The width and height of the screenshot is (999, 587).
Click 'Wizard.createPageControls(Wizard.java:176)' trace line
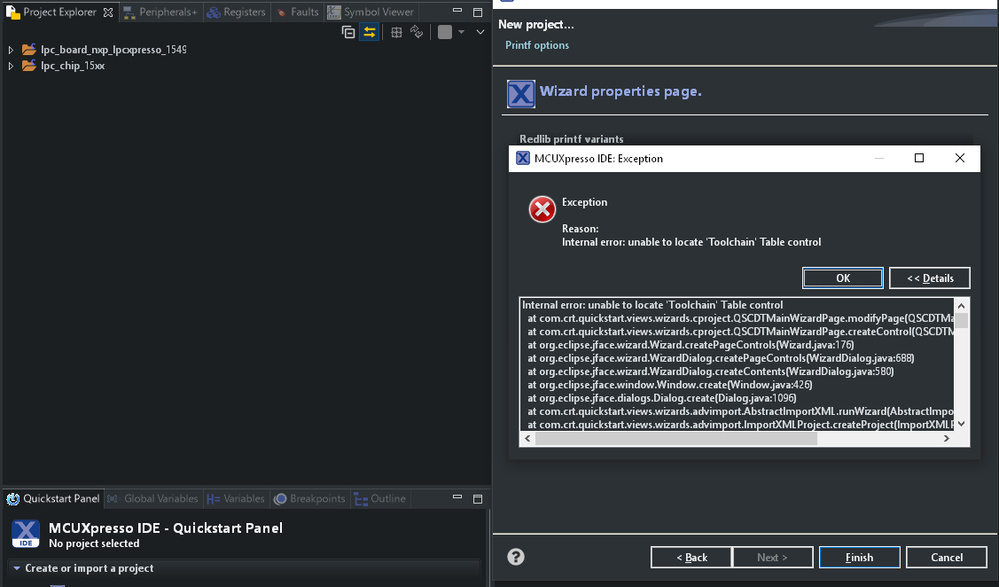point(691,345)
